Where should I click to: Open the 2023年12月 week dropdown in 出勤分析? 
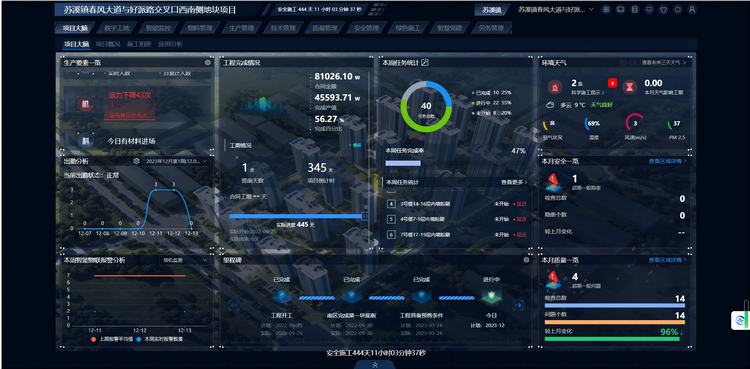[x=177, y=161]
